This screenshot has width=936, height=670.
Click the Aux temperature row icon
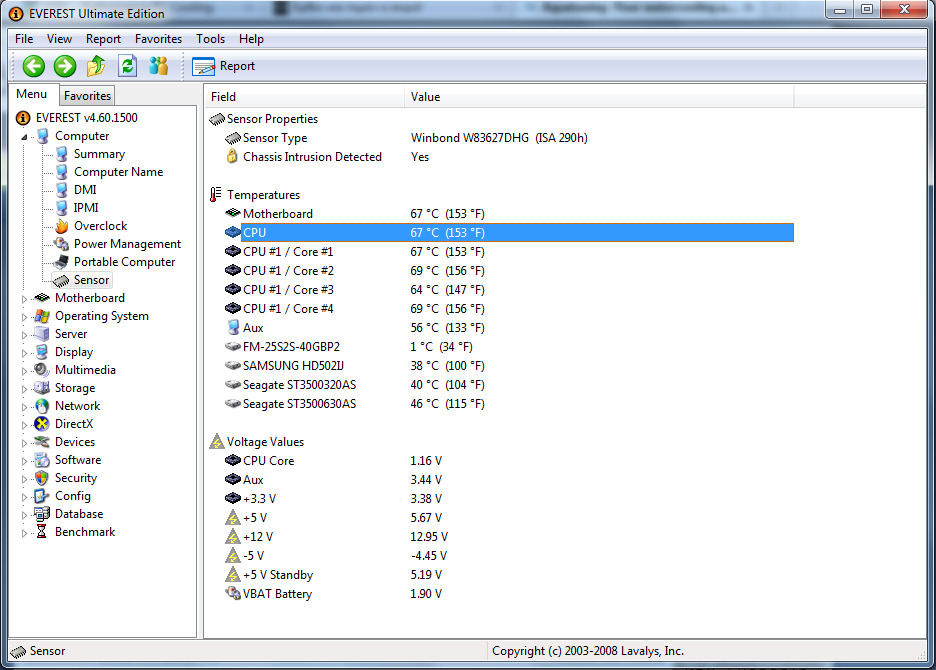tap(233, 327)
